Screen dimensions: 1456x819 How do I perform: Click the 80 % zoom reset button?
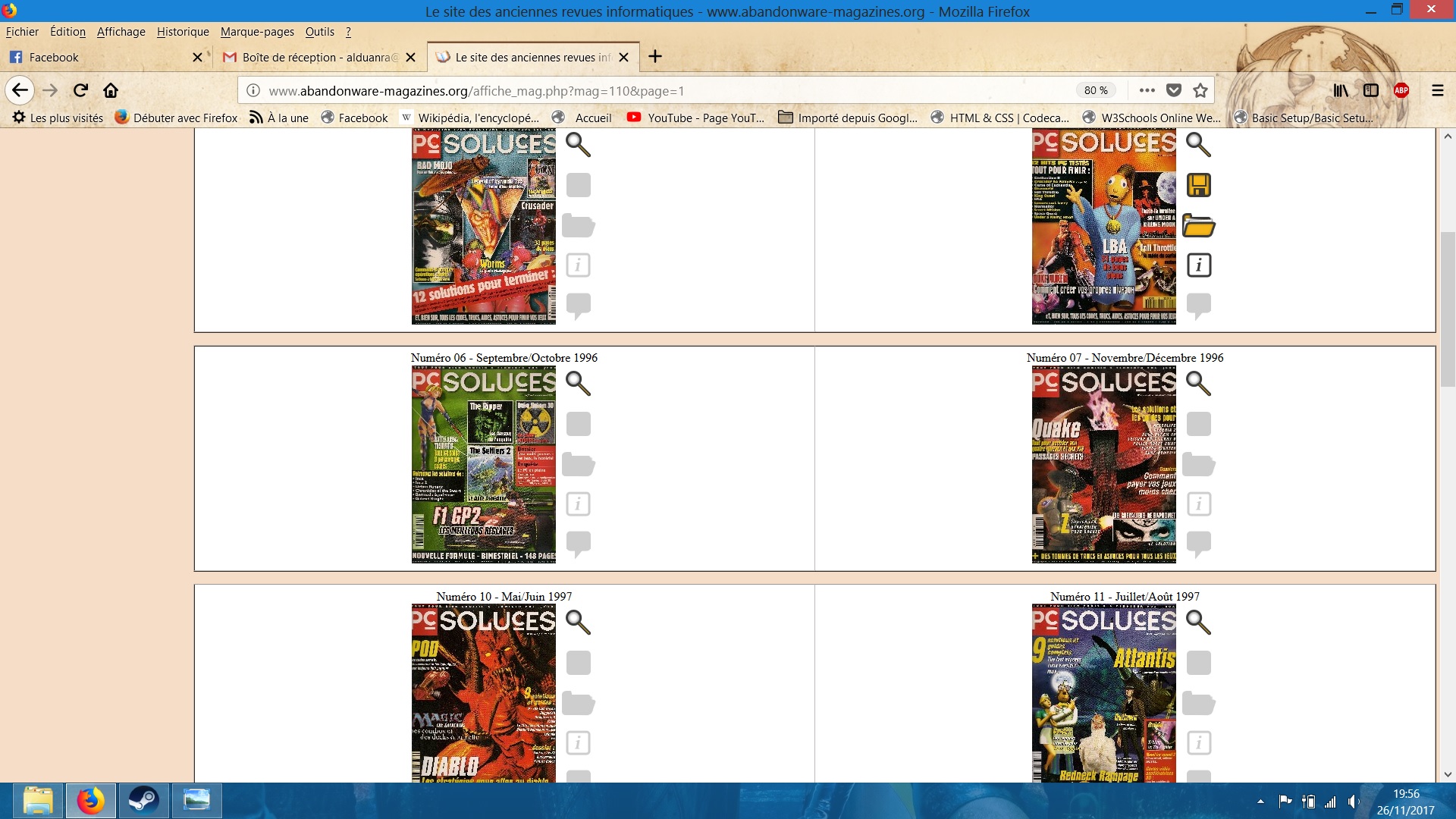click(1096, 90)
